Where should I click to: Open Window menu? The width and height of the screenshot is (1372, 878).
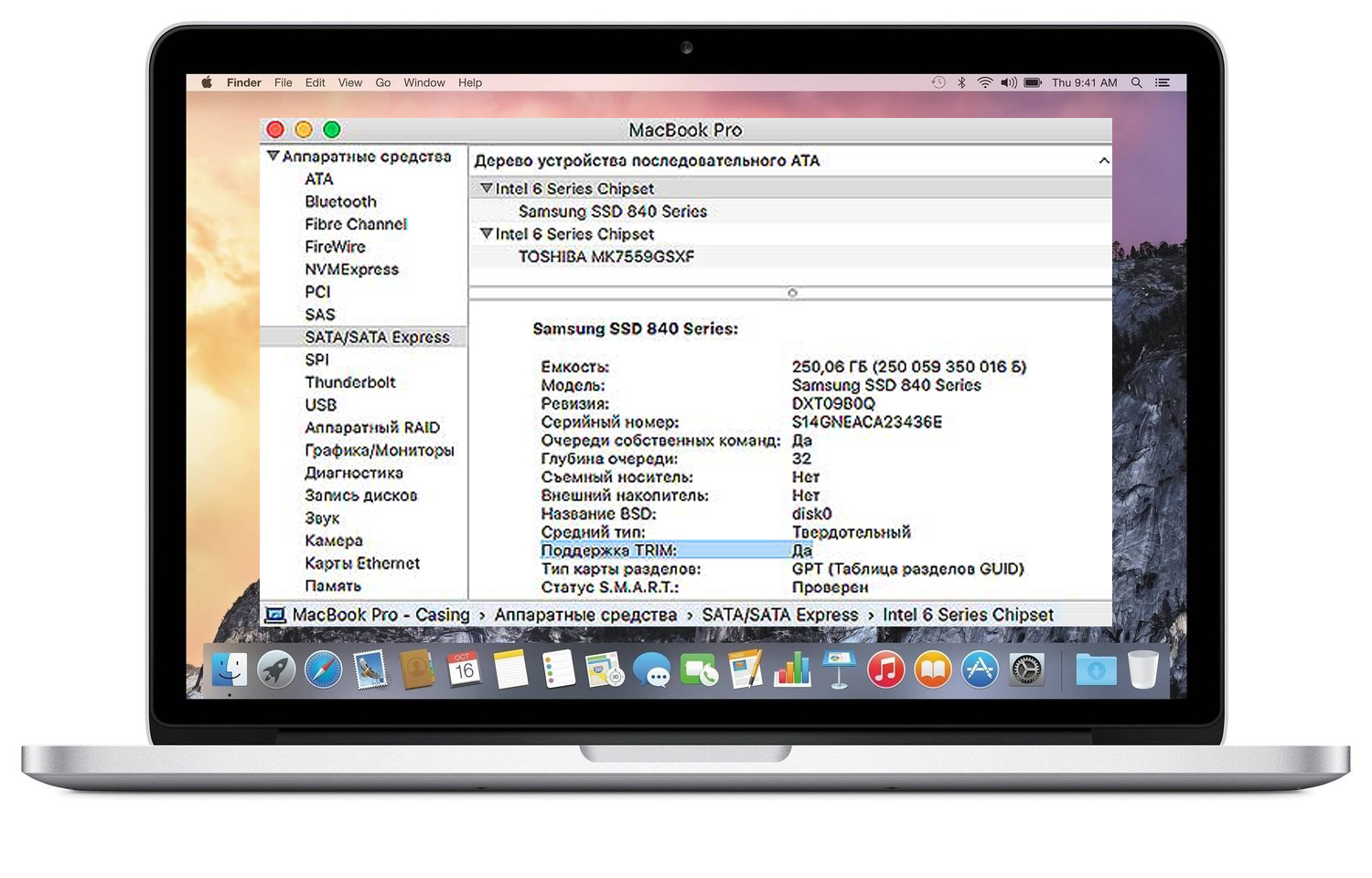[424, 82]
